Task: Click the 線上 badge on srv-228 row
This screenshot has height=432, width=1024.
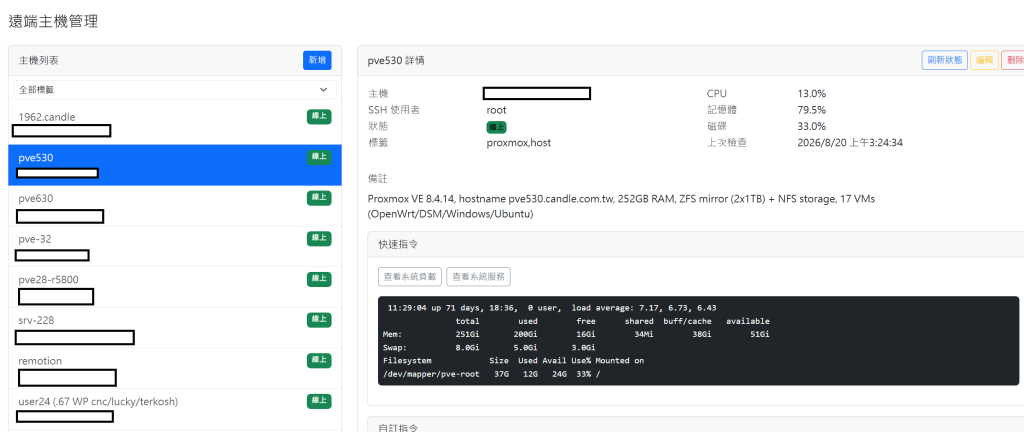Action: [x=319, y=320]
